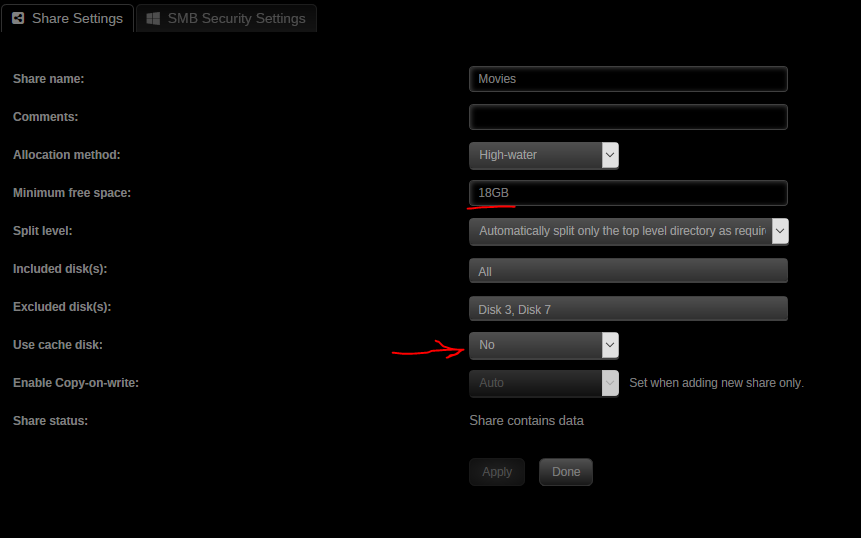Image resolution: width=861 pixels, height=538 pixels.
Task: Click the Windows icon on SMB Security tab
Action: [153, 18]
